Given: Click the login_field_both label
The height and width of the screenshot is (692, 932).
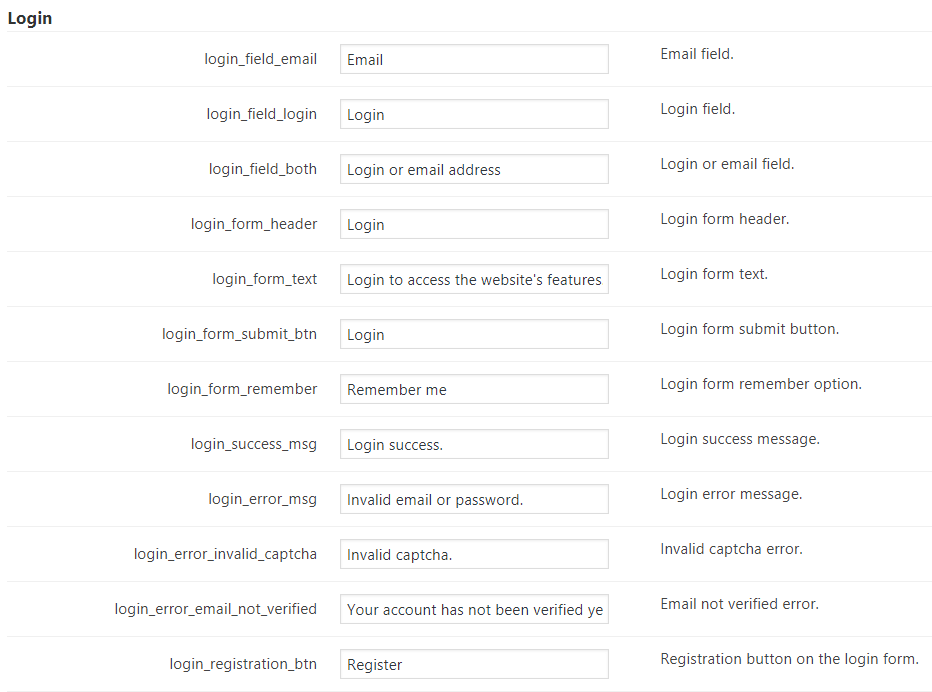Looking at the screenshot, I should [263, 169].
